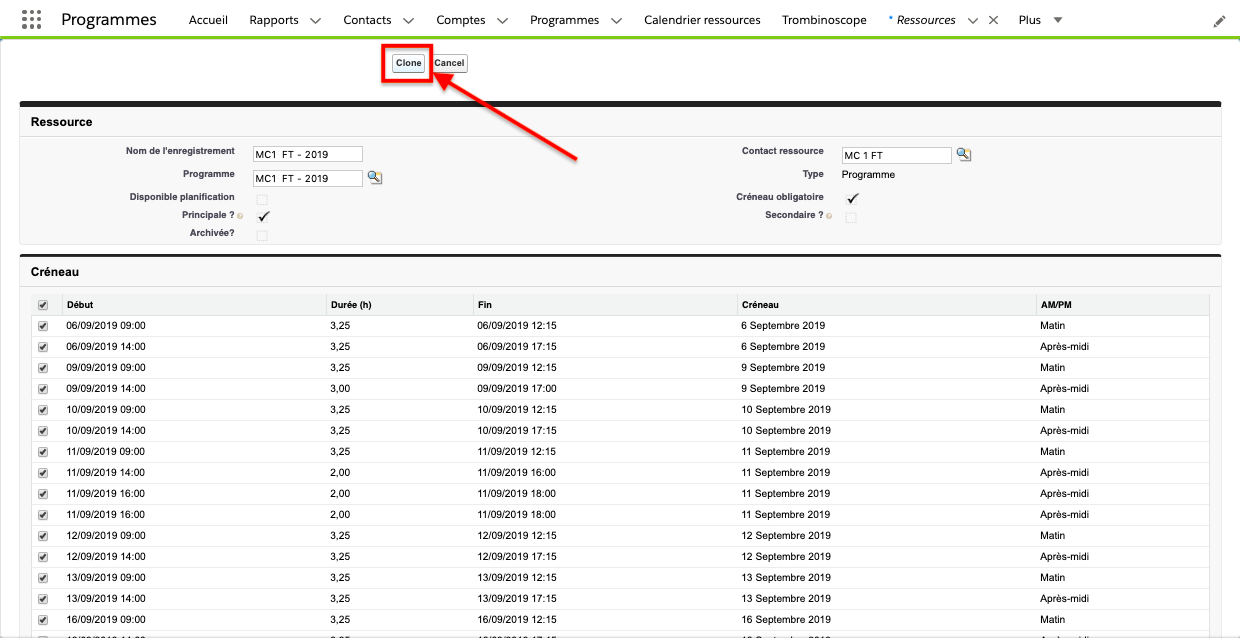The image size is (1240, 638).
Task: Open the App Launcher grid icon
Action: (x=31, y=20)
